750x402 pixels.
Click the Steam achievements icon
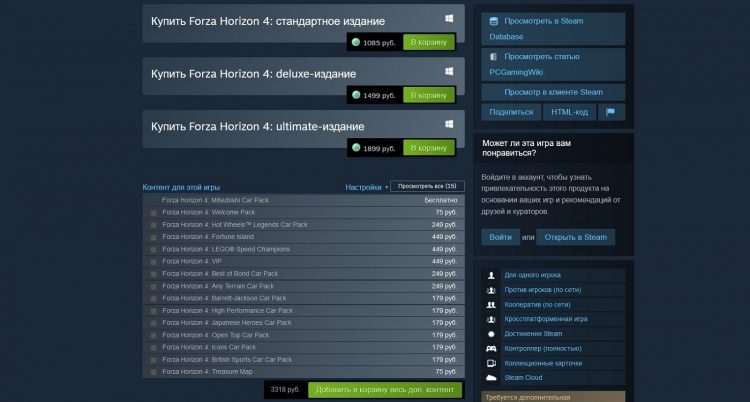[491, 333]
